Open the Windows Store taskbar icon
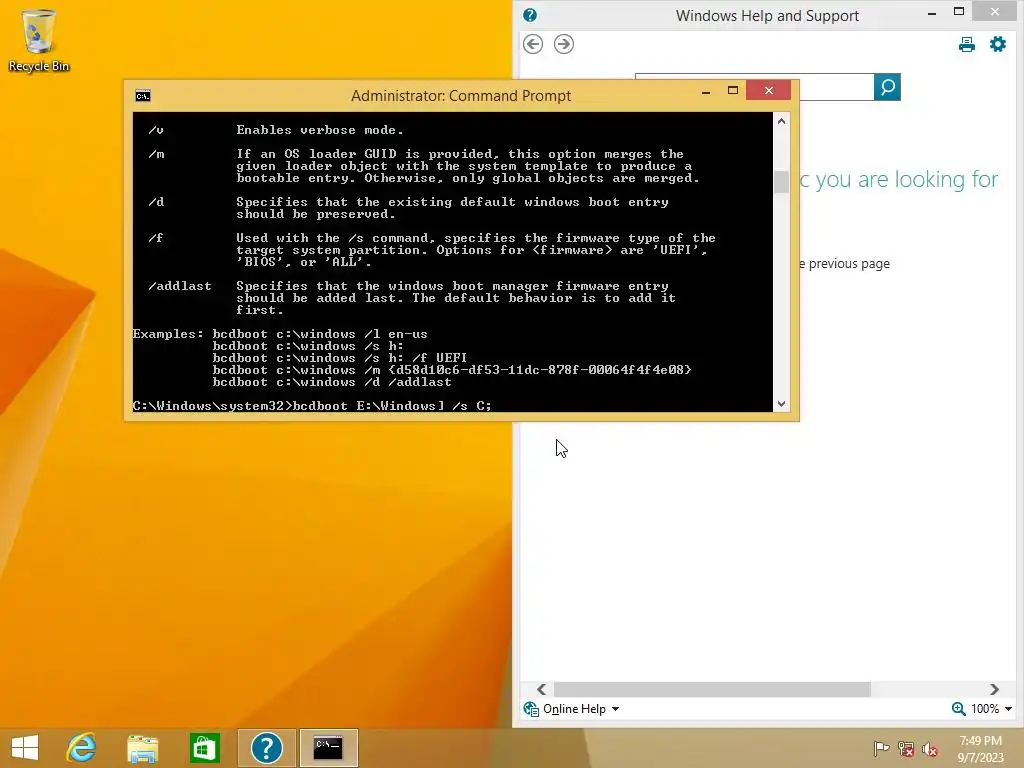 click(x=204, y=748)
